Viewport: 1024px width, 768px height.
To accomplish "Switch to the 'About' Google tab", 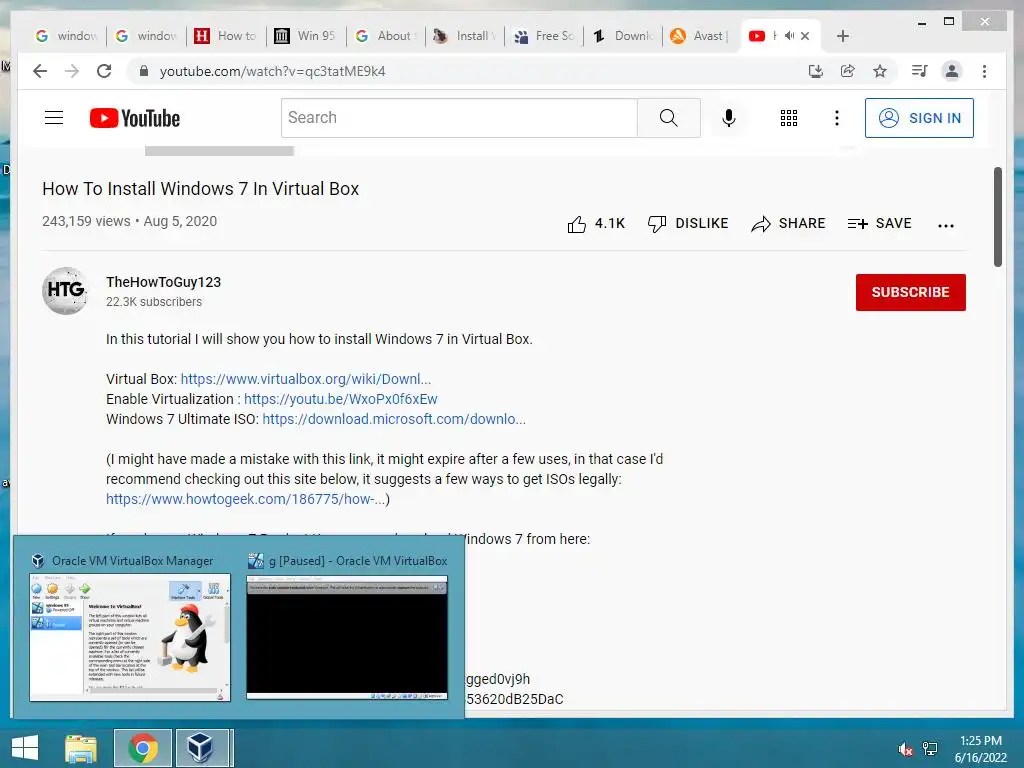I will click(385, 36).
